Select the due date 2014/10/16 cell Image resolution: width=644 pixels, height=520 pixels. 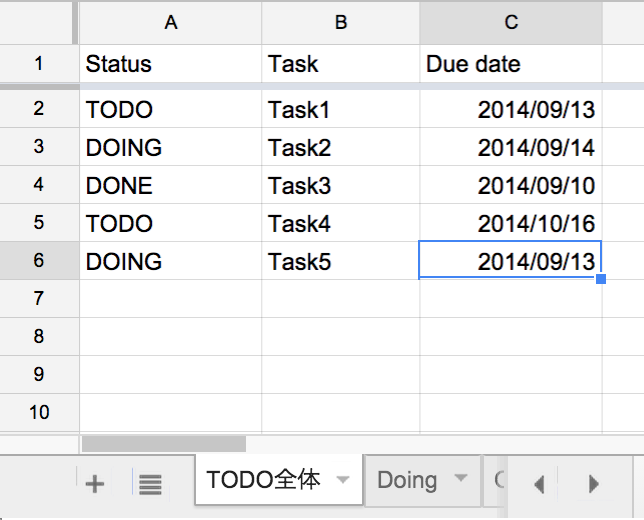[x=511, y=223]
